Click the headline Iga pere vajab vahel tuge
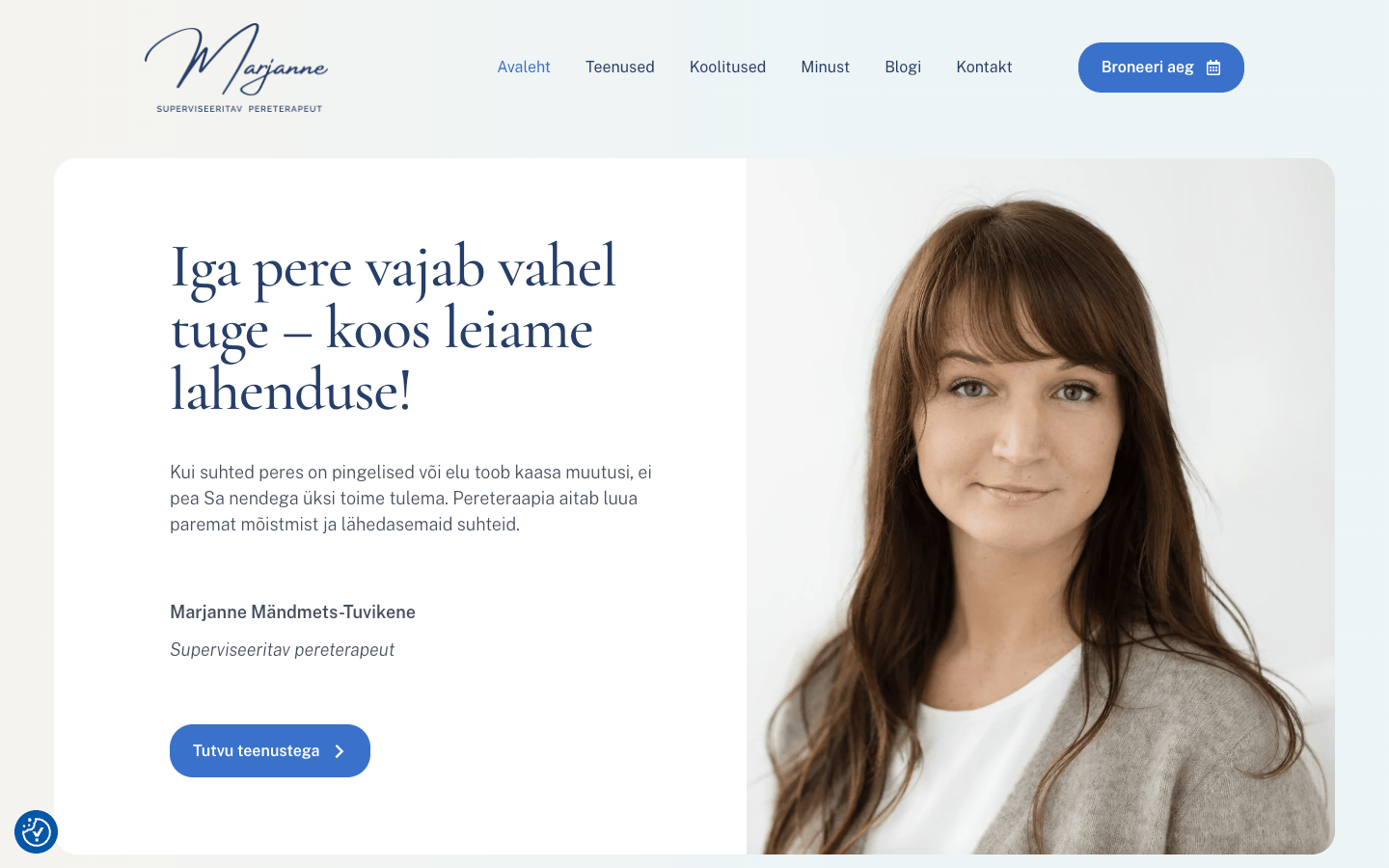The width and height of the screenshot is (1389, 868). point(393,328)
